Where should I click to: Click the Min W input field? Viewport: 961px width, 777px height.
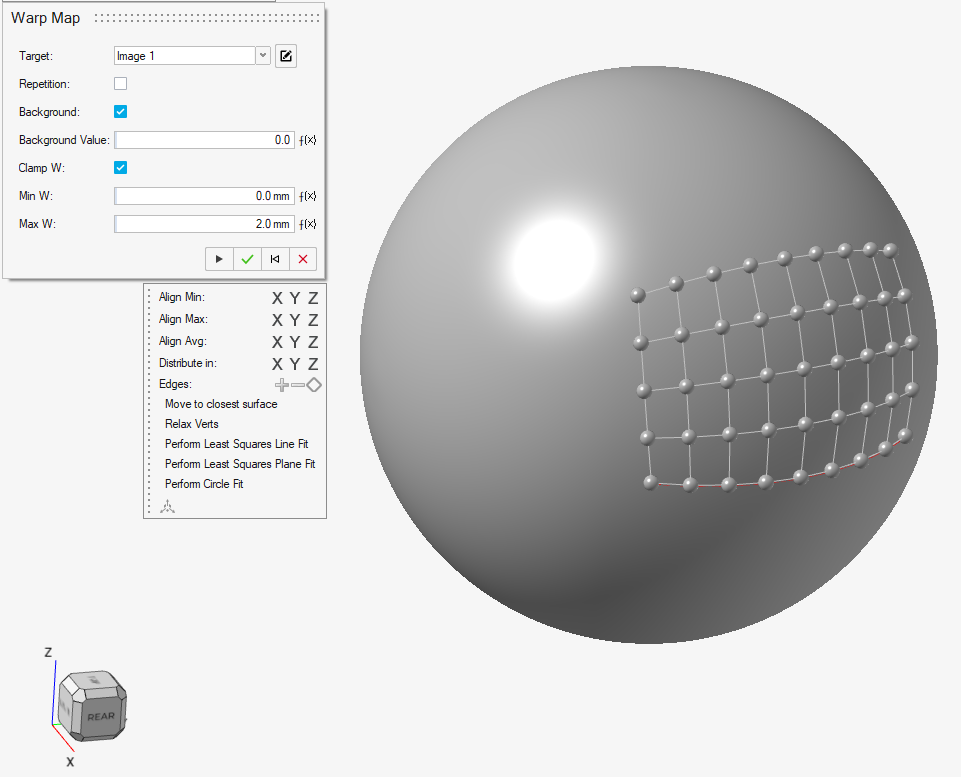click(204, 196)
